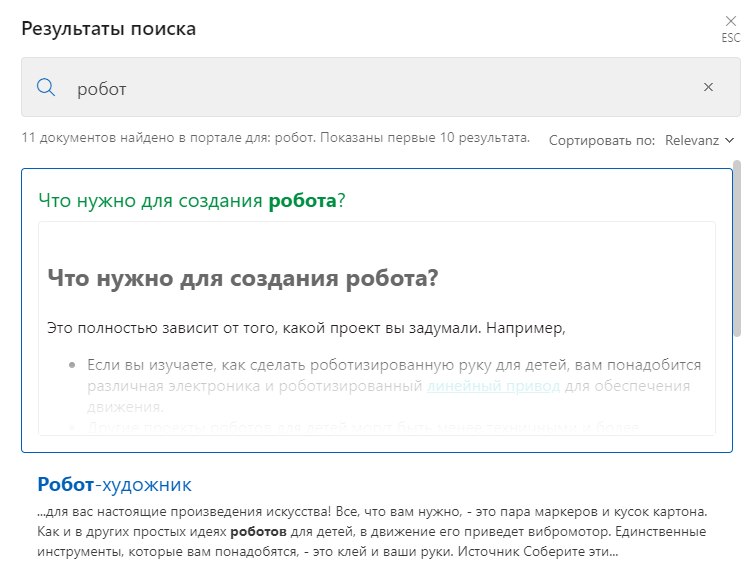Click the magnifying glass search icon
This screenshot has height=573, width=753.
(x=46, y=87)
